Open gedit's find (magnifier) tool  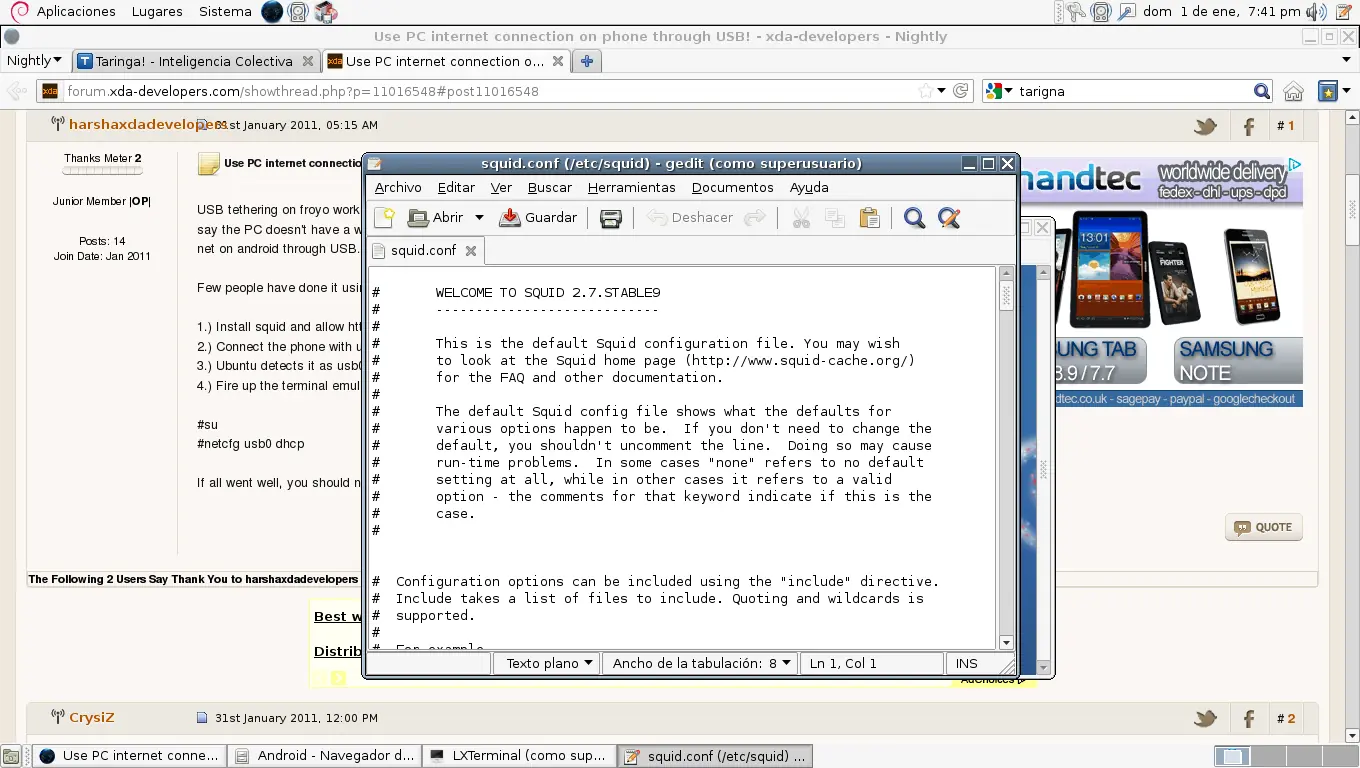tap(914, 218)
